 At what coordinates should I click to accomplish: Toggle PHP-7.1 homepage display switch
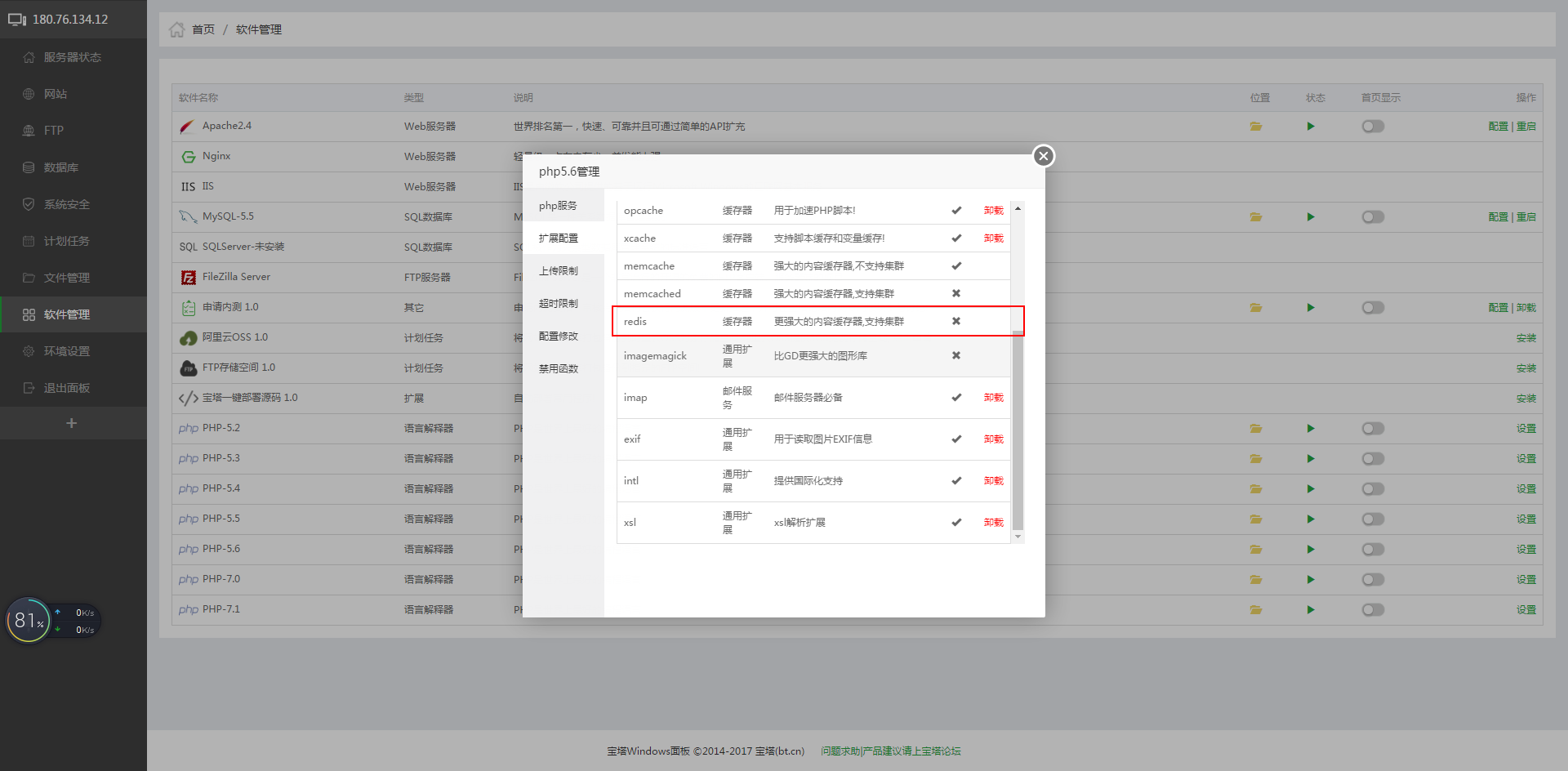tap(1373, 610)
